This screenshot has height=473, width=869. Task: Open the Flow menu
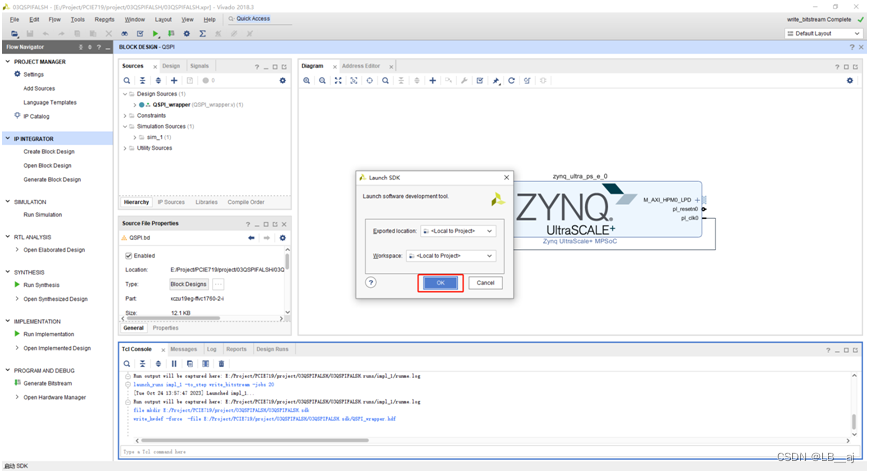[x=54, y=19]
